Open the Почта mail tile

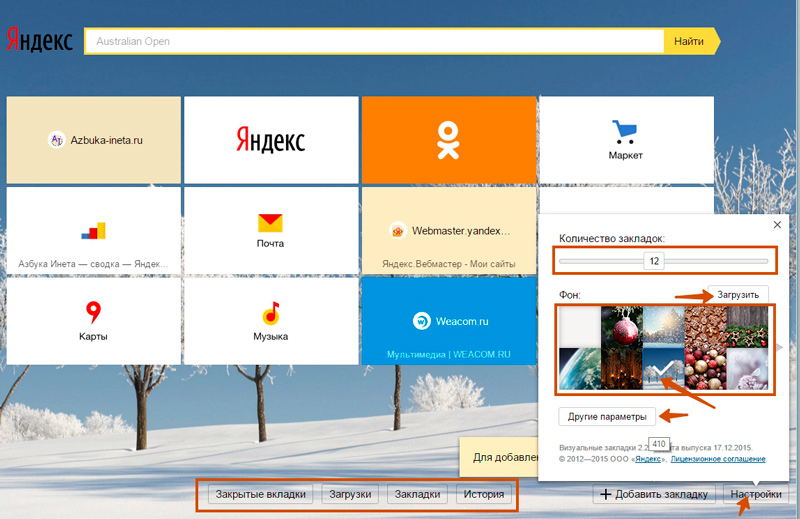pyautogui.click(x=271, y=231)
